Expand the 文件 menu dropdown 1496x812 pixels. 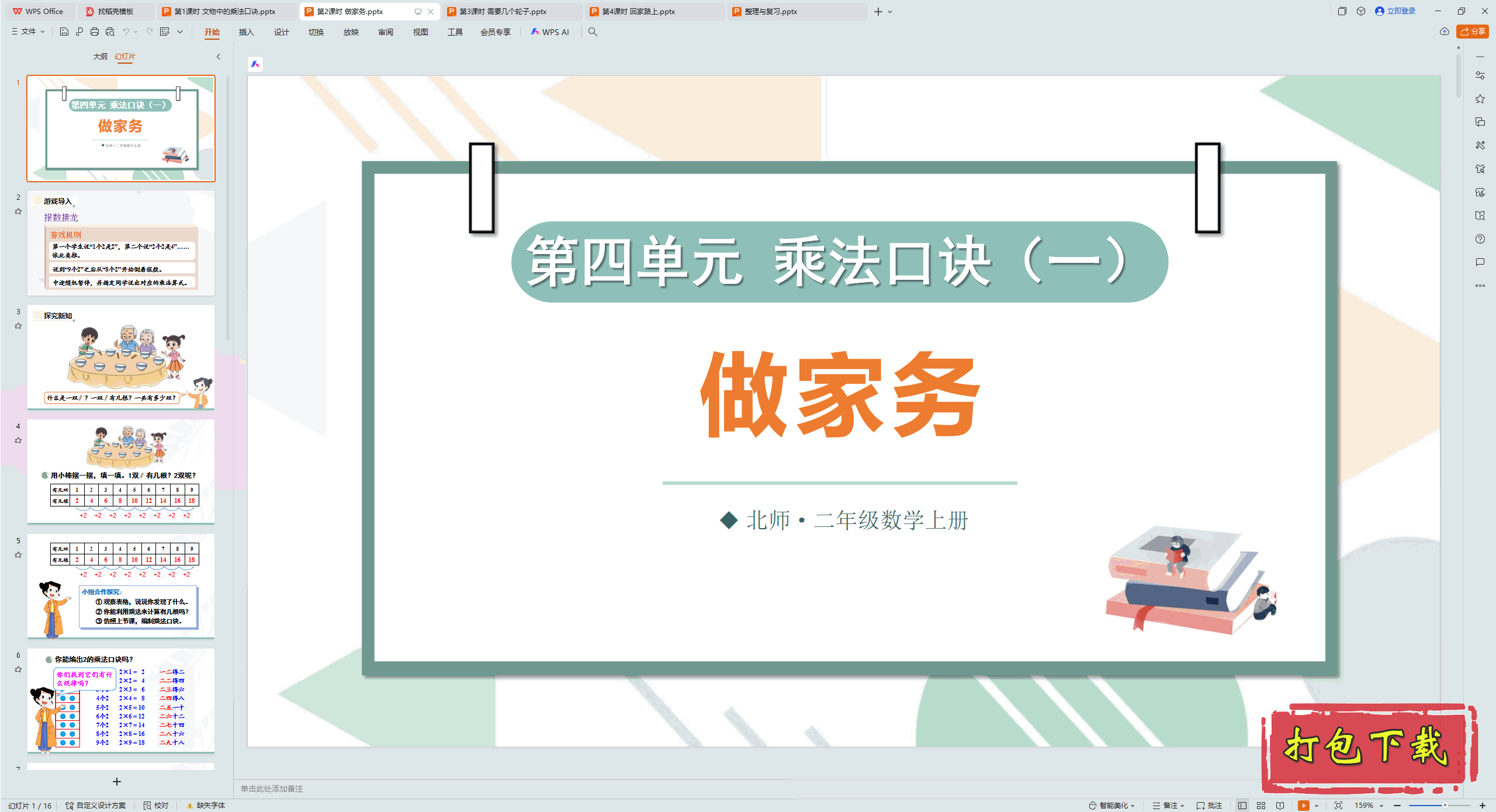28,32
